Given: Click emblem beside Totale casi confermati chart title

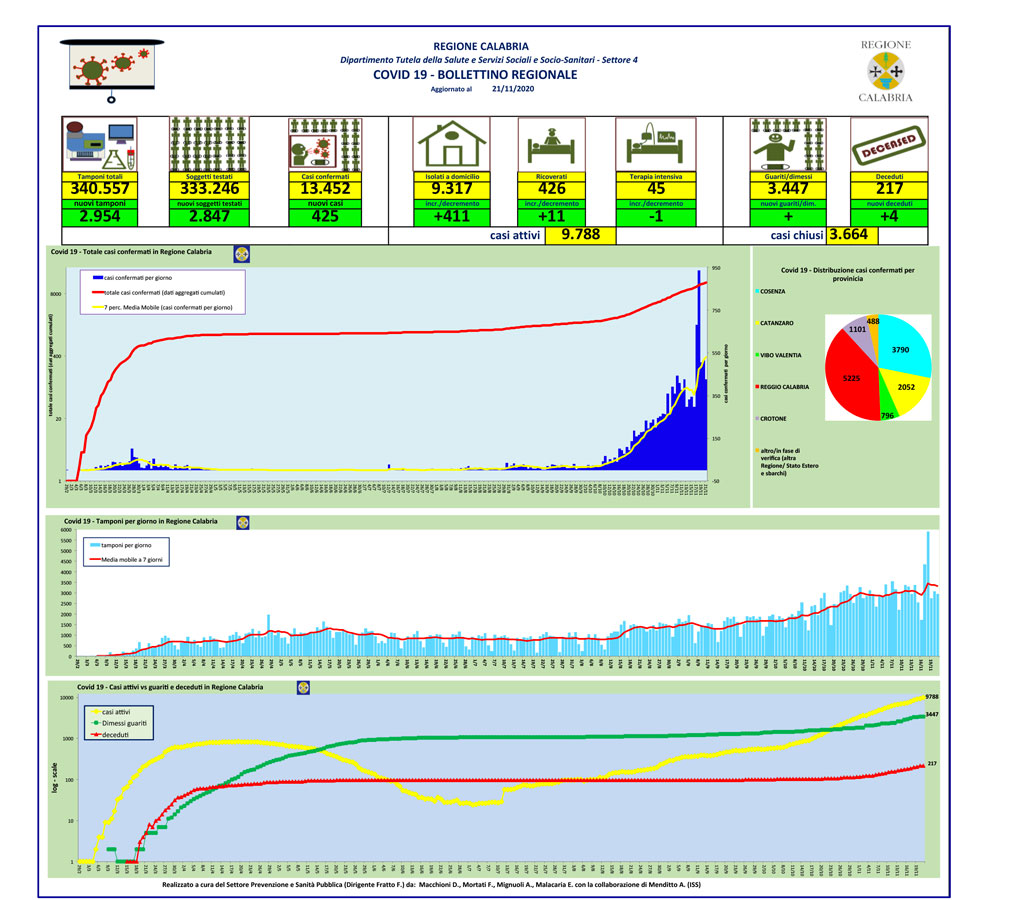Looking at the screenshot, I should 242,254.
